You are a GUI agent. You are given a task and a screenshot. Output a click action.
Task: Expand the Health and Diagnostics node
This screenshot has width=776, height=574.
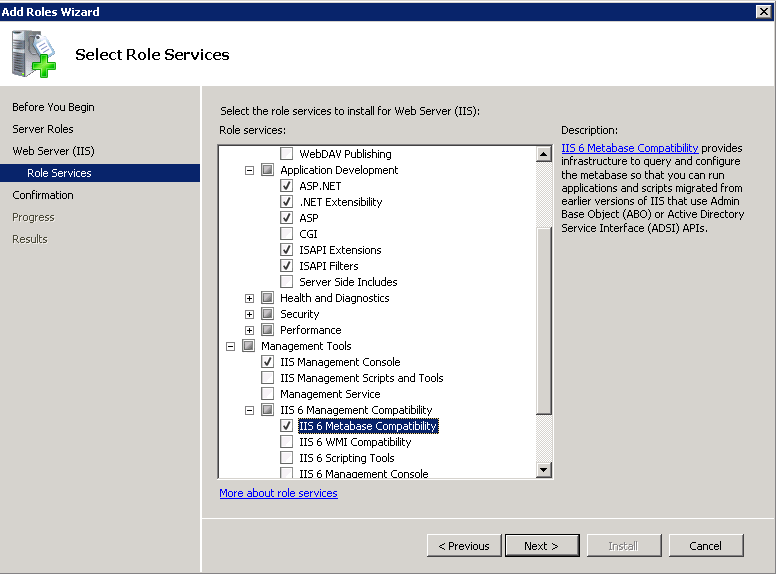pos(250,298)
